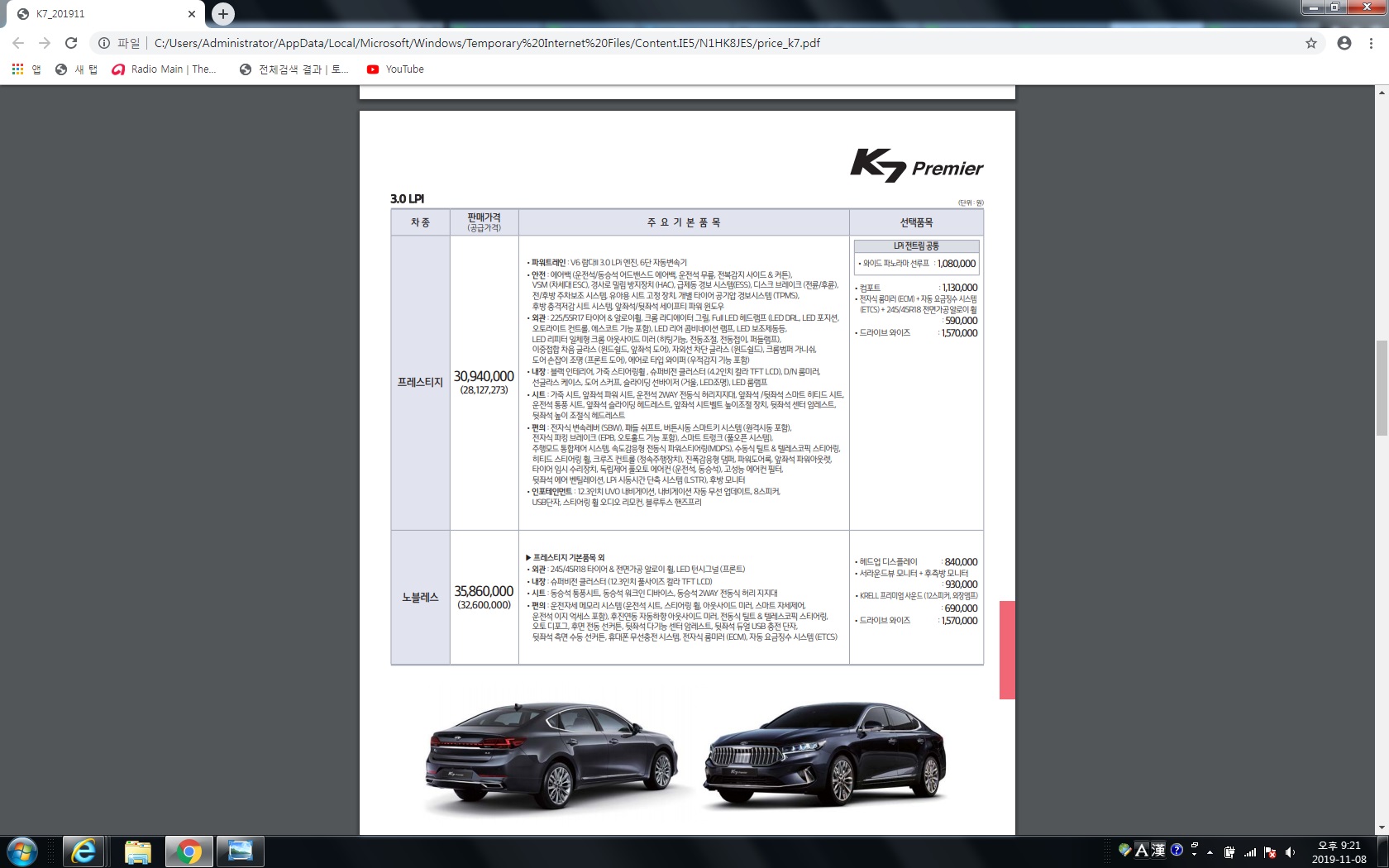Viewport: 1389px width, 868px height.
Task: Open the 새 탭 bookmark
Action: 76,69
